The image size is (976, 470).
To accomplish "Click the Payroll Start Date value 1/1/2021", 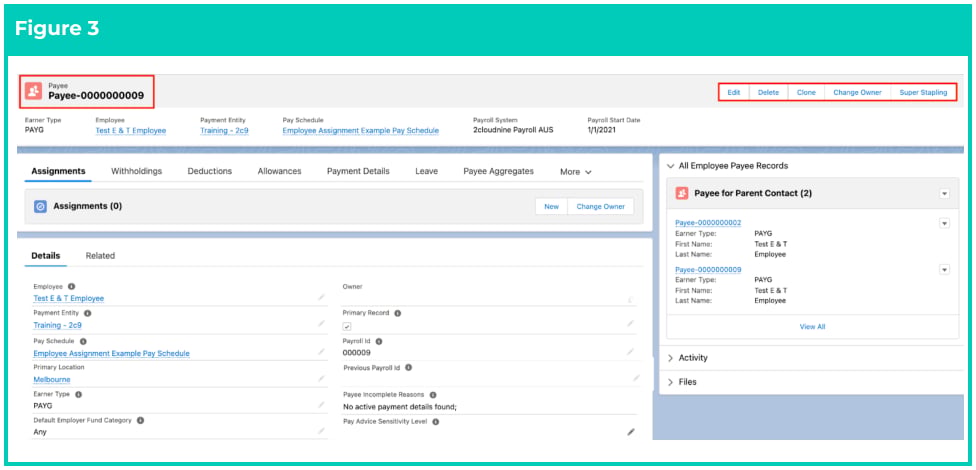I will [x=603, y=131].
